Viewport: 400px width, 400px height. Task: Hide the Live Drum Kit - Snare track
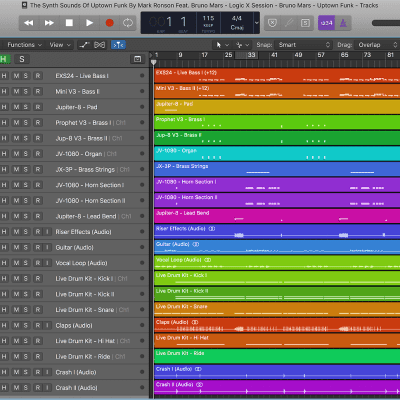[4, 310]
